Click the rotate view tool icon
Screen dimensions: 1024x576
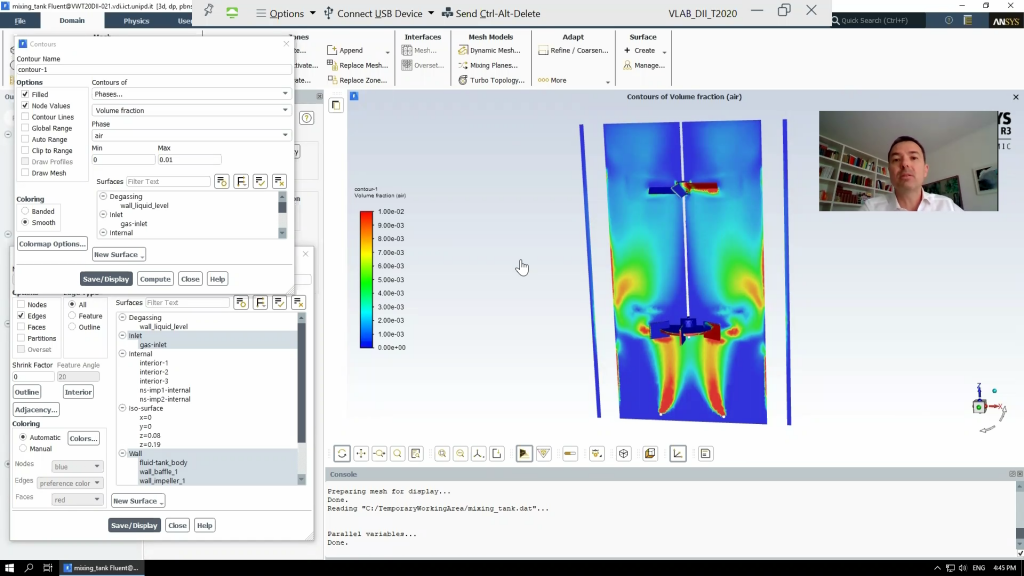[x=342, y=454]
